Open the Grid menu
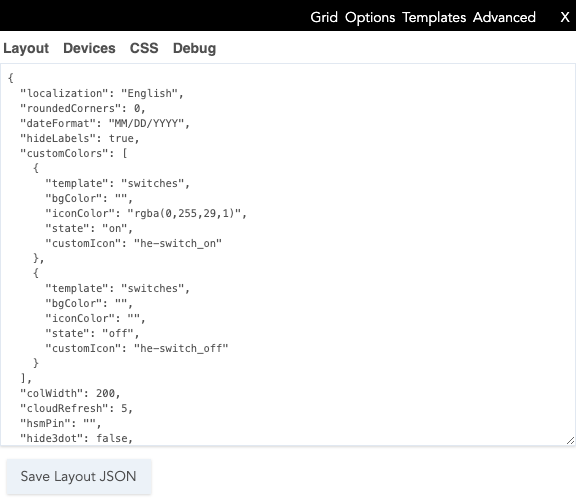The height and width of the screenshot is (500, 576). [x=324, y=17]
